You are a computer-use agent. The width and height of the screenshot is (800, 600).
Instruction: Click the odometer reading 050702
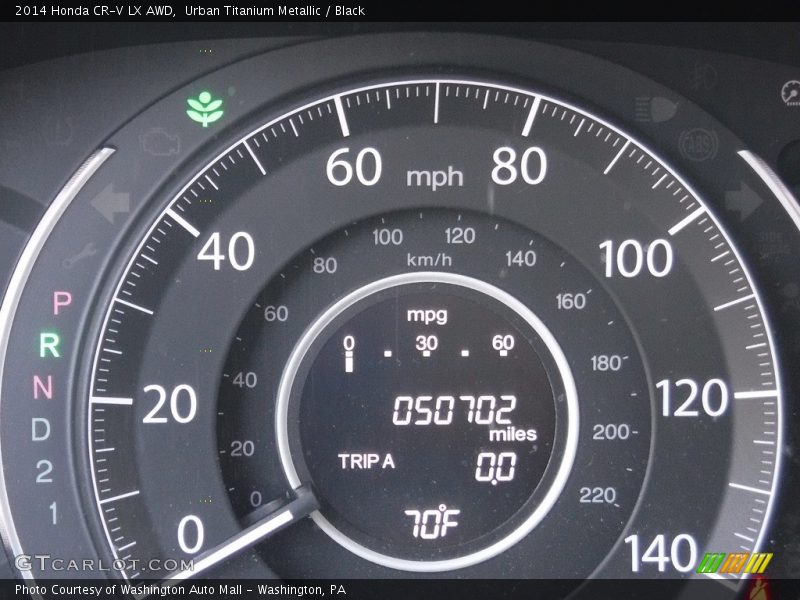[454, 410]
